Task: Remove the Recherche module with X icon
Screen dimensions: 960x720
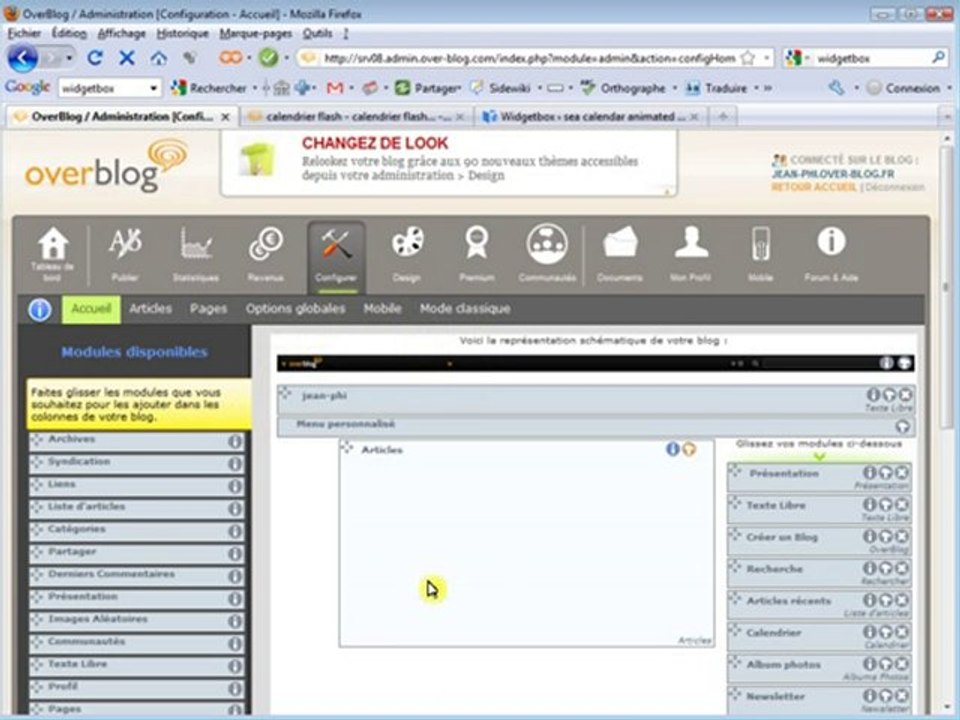Action: 902,568
